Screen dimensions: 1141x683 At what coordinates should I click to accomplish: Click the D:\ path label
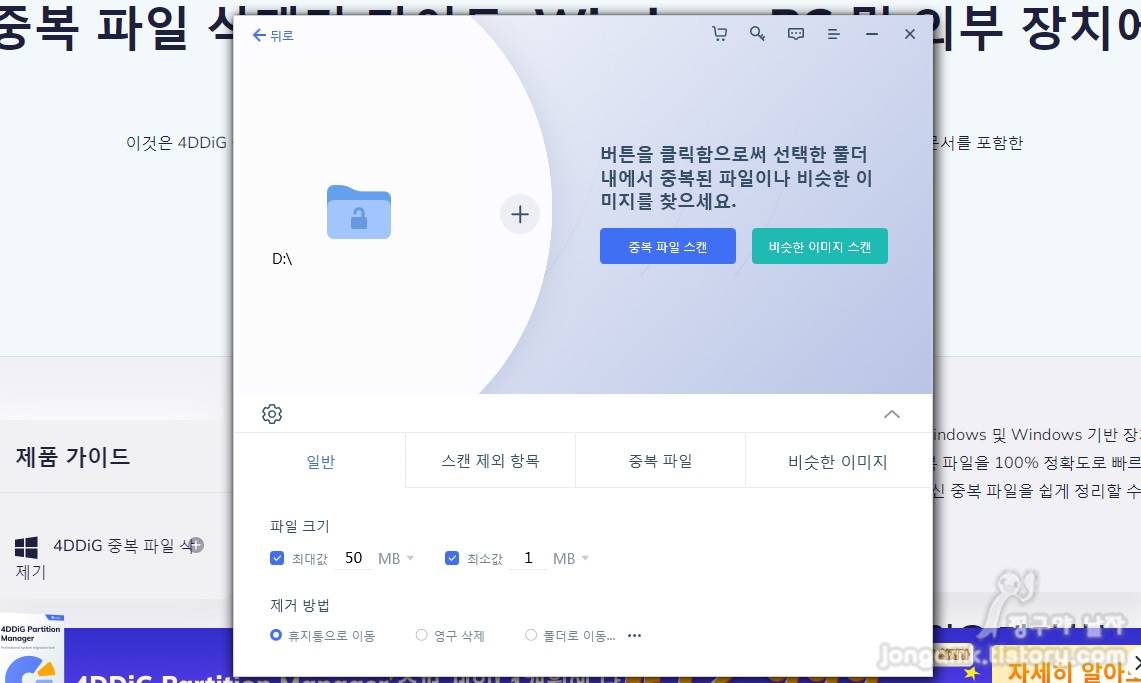pyautogui.click(x=282, y=258)
